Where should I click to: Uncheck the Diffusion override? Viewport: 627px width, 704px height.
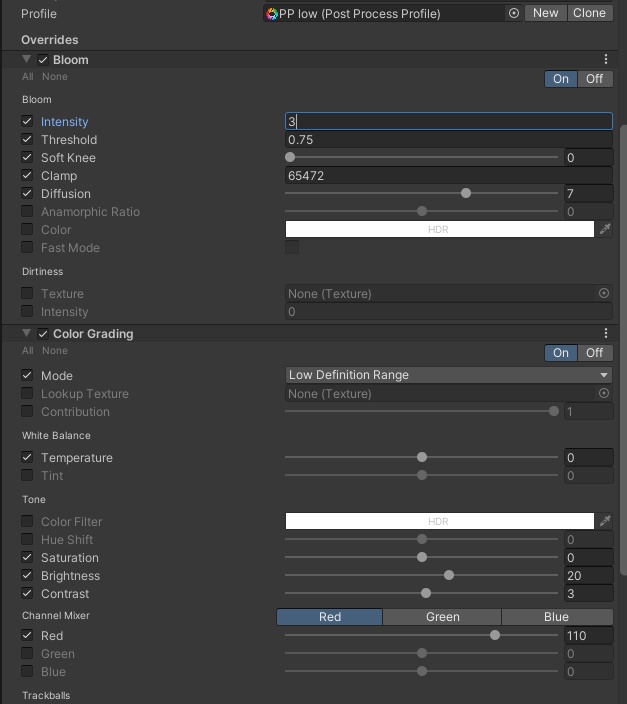(27, 193)
